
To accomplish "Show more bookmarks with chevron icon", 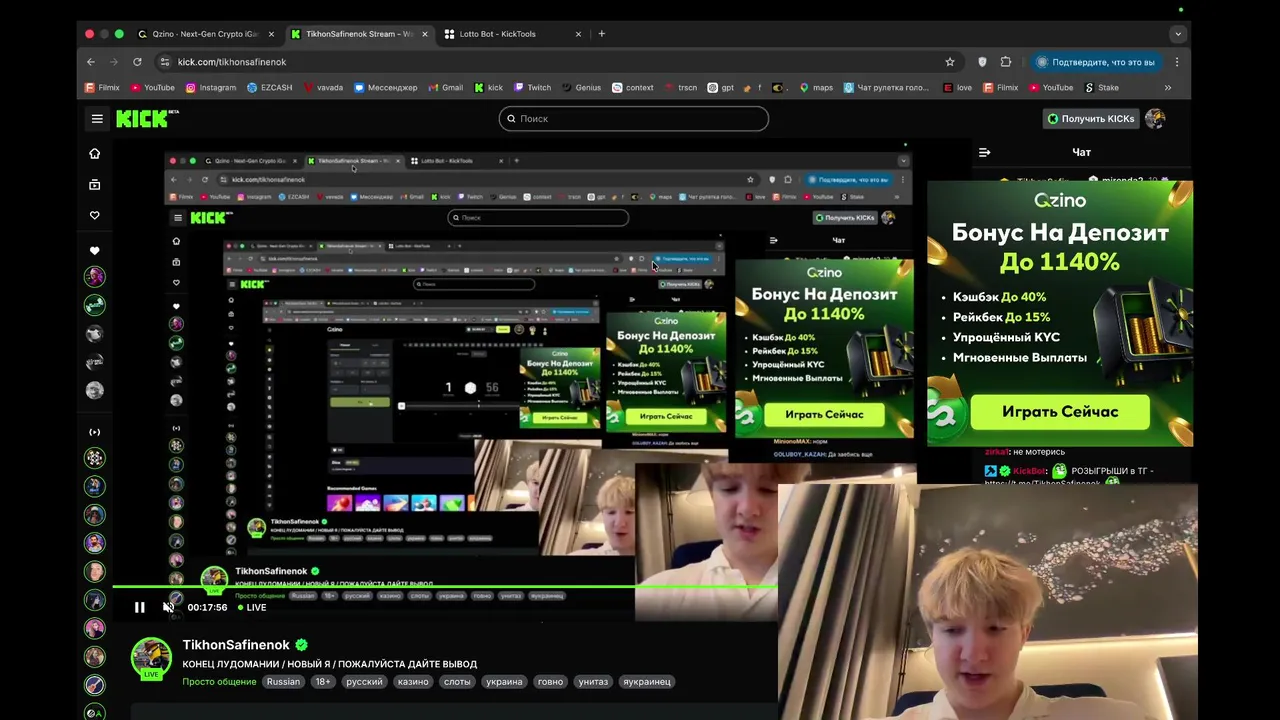I will (x=1168, y=88).
